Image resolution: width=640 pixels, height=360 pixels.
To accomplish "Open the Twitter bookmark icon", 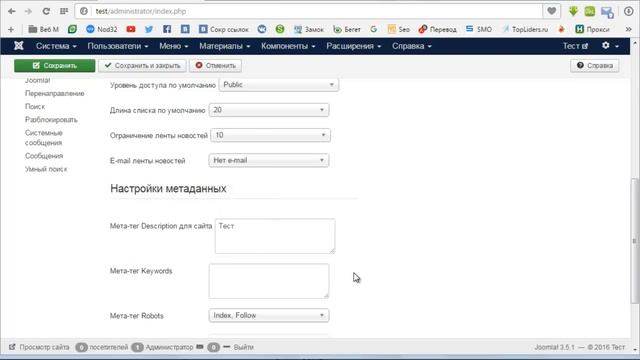I will point(149,29).
